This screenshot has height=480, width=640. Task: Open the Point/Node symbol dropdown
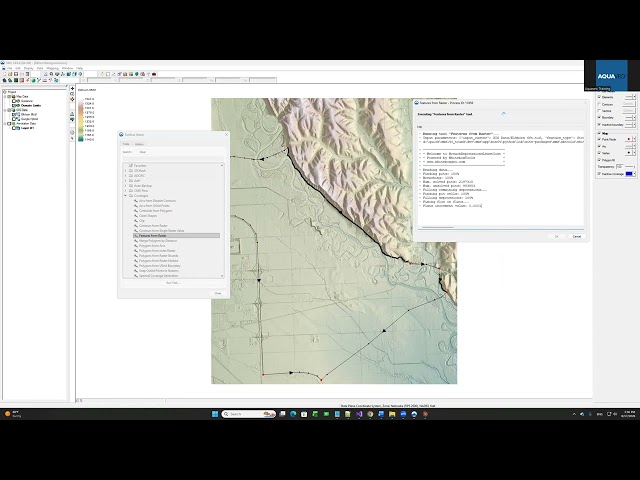(634, 139)
